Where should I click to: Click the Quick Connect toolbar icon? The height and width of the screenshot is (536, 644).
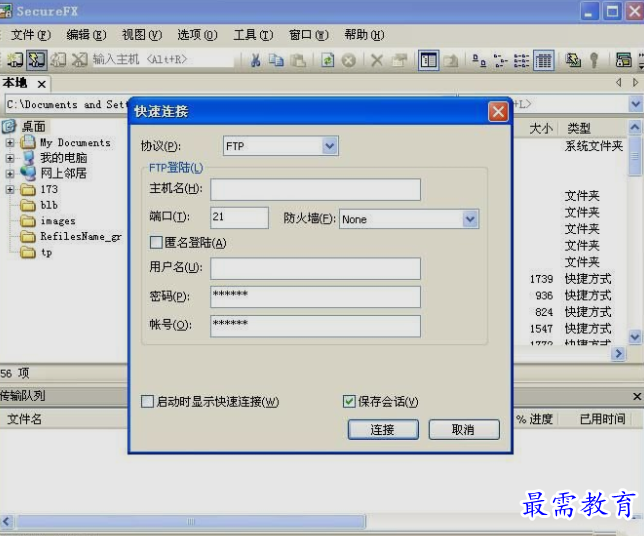point(37,60)
